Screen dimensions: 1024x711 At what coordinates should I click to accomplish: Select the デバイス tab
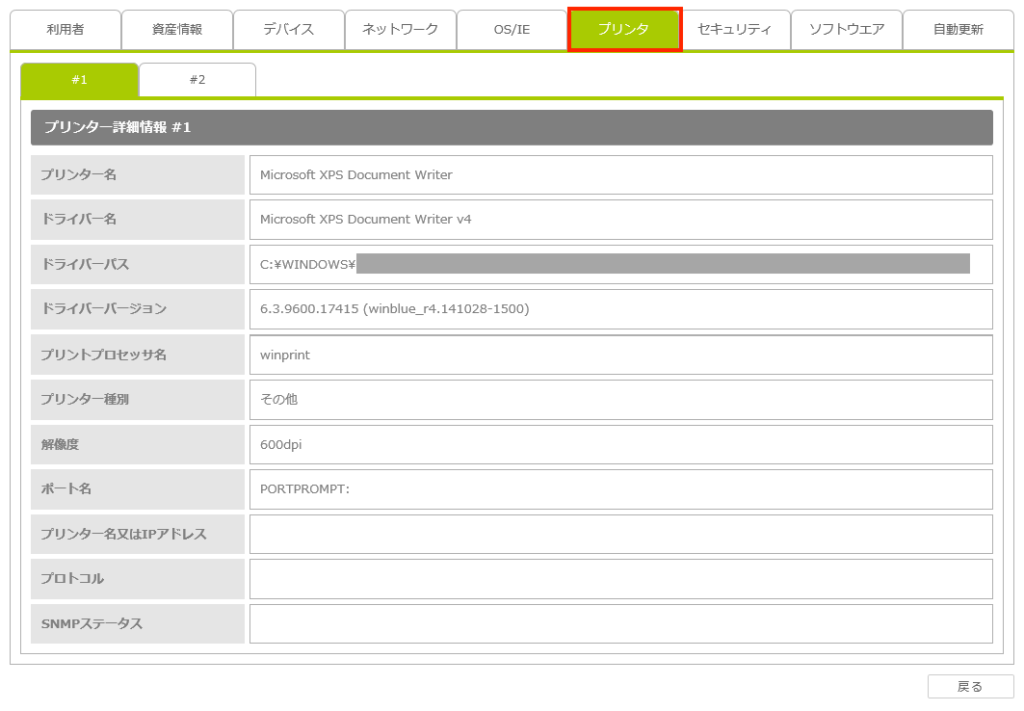289,30
